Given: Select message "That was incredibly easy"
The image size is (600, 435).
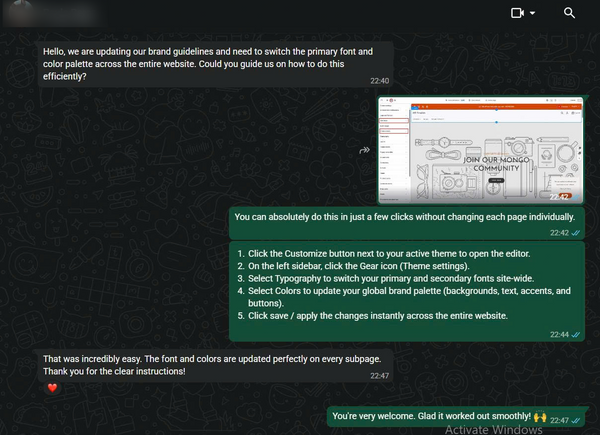Looking at the screenshot, I should [215, 365].
